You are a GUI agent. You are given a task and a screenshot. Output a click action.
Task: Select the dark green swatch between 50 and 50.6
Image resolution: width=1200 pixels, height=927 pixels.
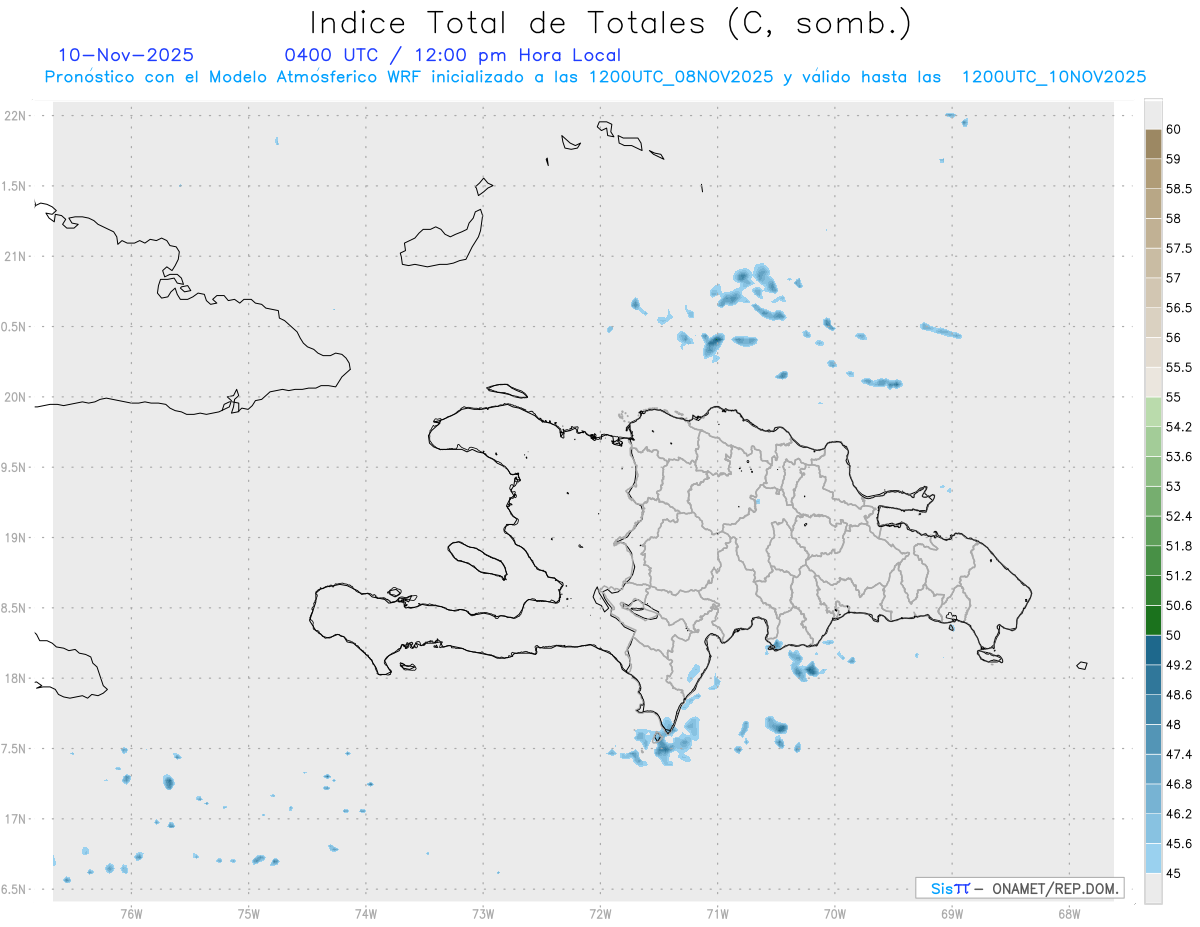pyautogui.click(x=1153, y=620)
